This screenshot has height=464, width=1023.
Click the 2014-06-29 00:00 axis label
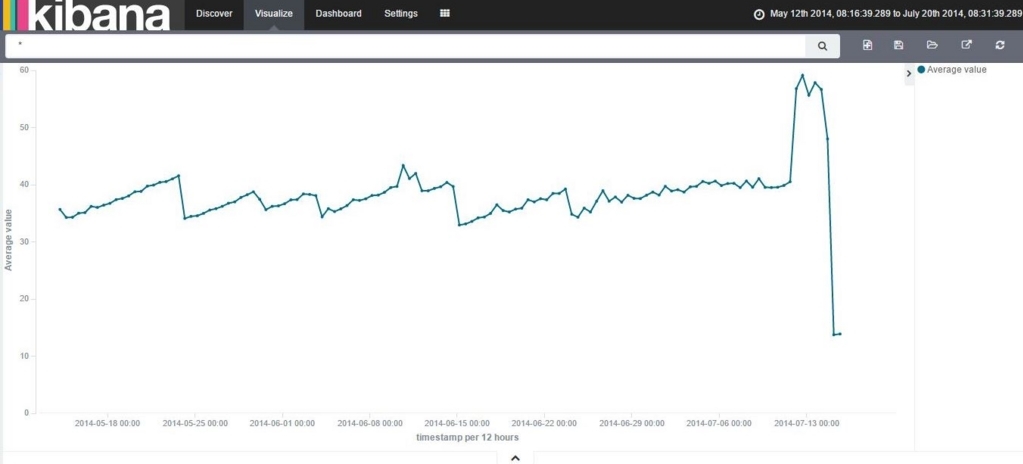(x=632, y=424)
